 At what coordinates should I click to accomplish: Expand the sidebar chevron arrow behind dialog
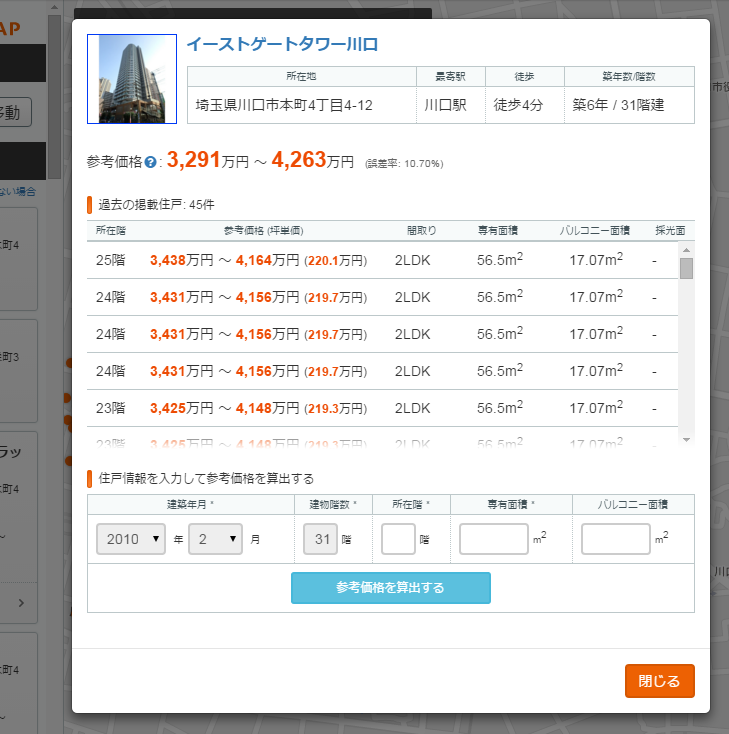click(x=21, y=602)
